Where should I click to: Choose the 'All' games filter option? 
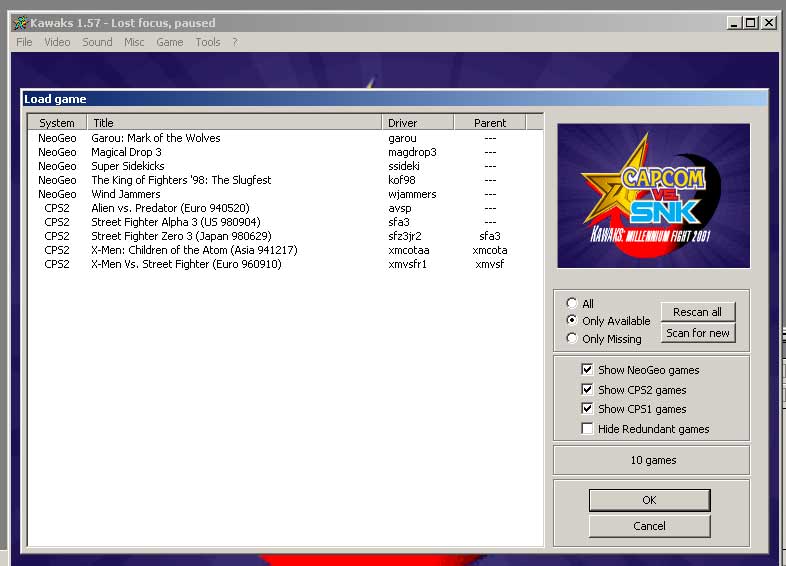click(x=572, y=303)
